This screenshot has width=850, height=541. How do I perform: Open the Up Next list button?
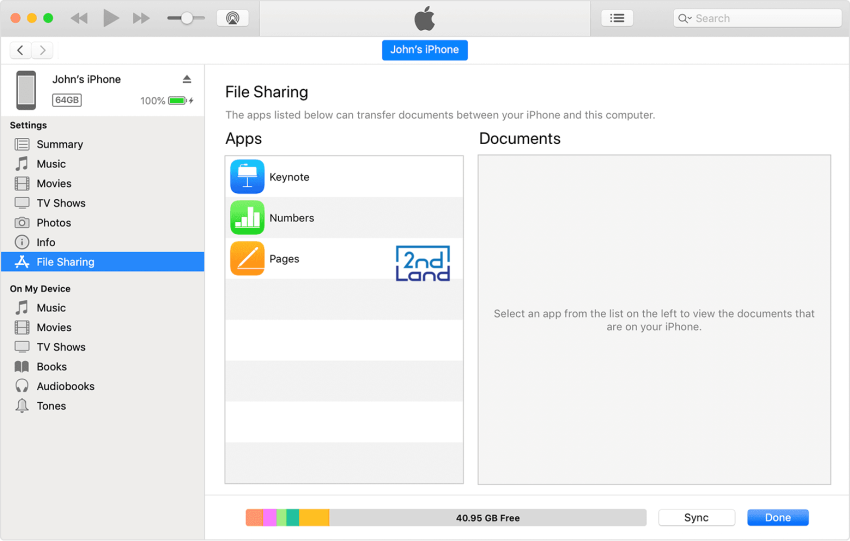(617, 18)
